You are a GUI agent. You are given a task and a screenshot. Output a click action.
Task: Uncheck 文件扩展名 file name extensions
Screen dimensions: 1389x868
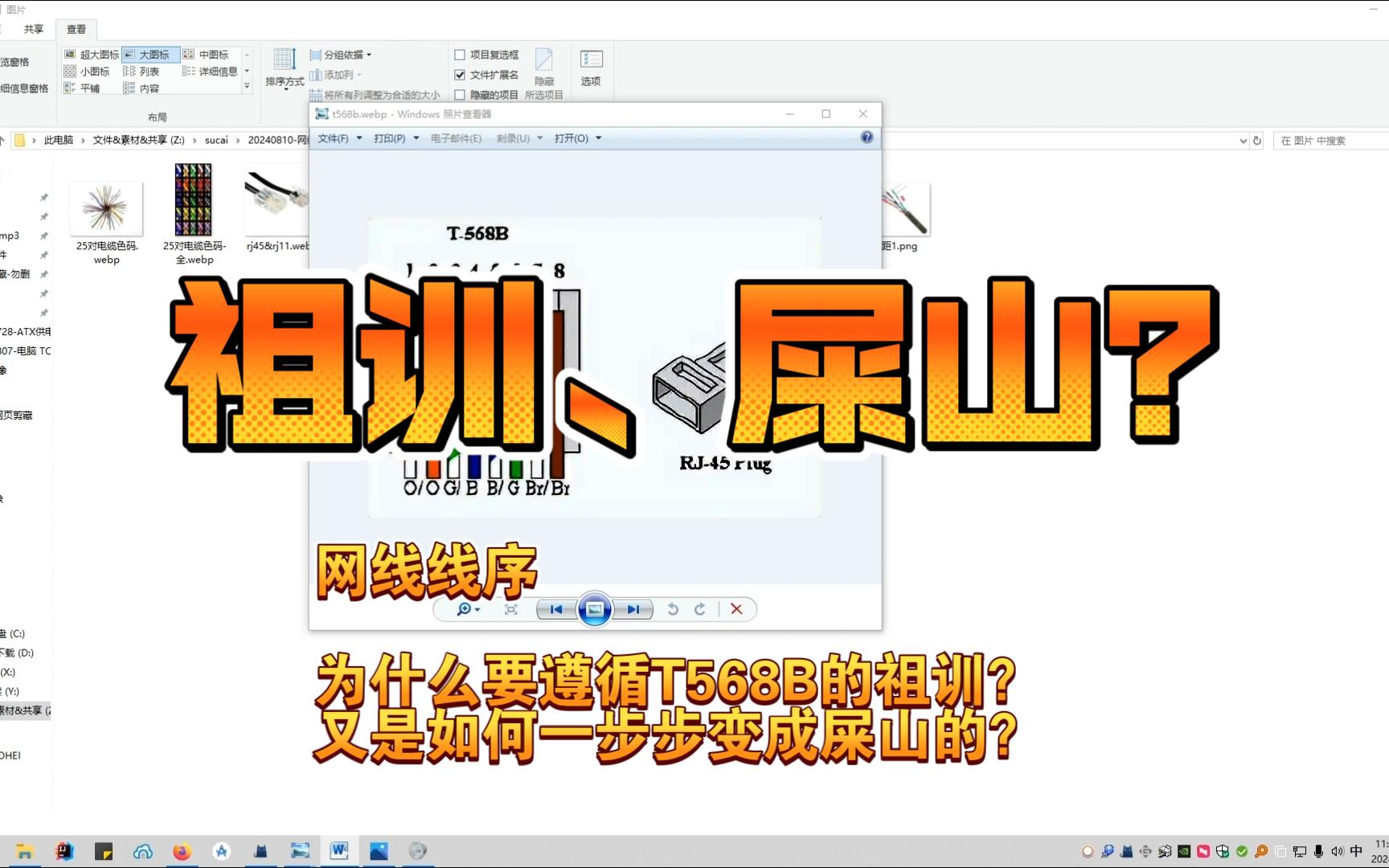click(486, 75)
